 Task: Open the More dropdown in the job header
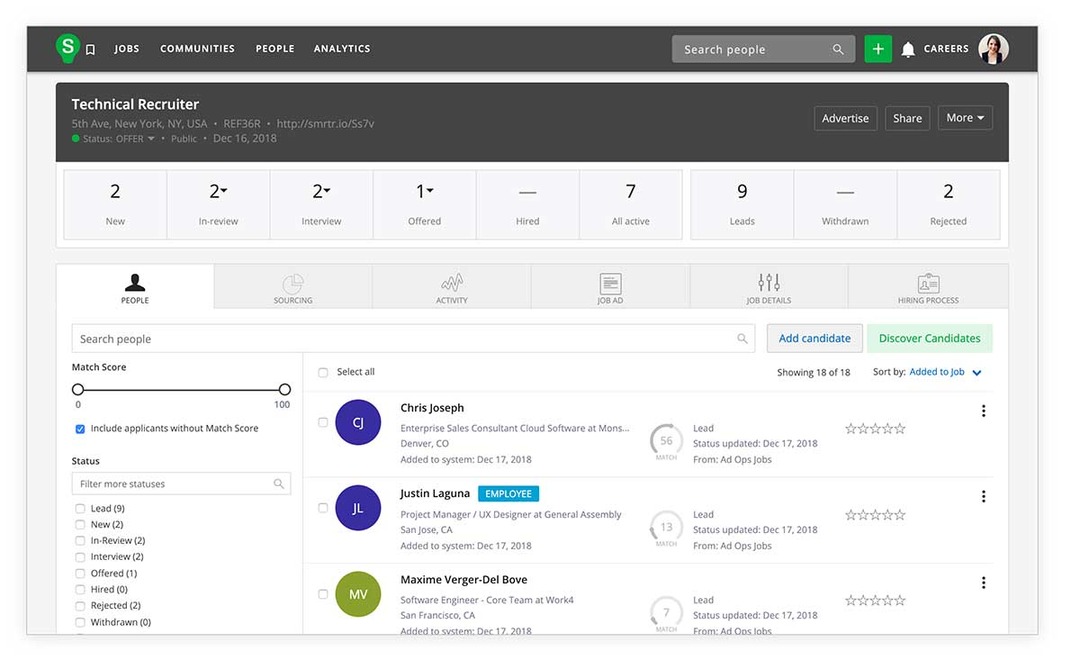tap(964, 117)
